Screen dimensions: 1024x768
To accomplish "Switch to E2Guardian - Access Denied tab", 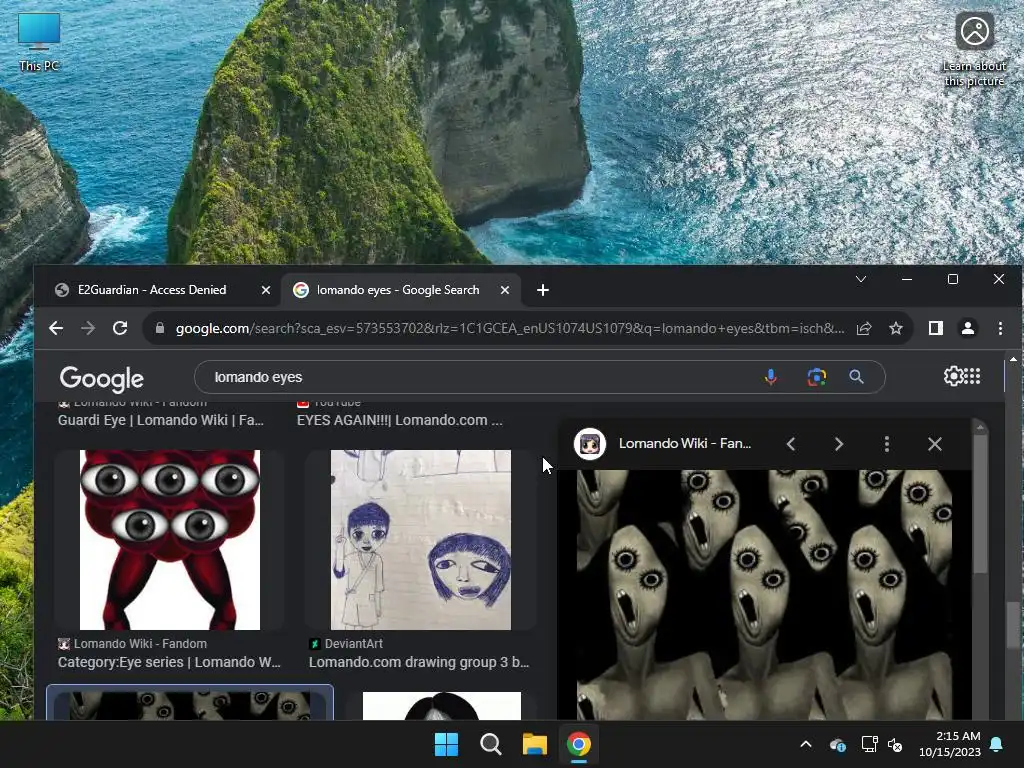I will (x=152, y=290).
